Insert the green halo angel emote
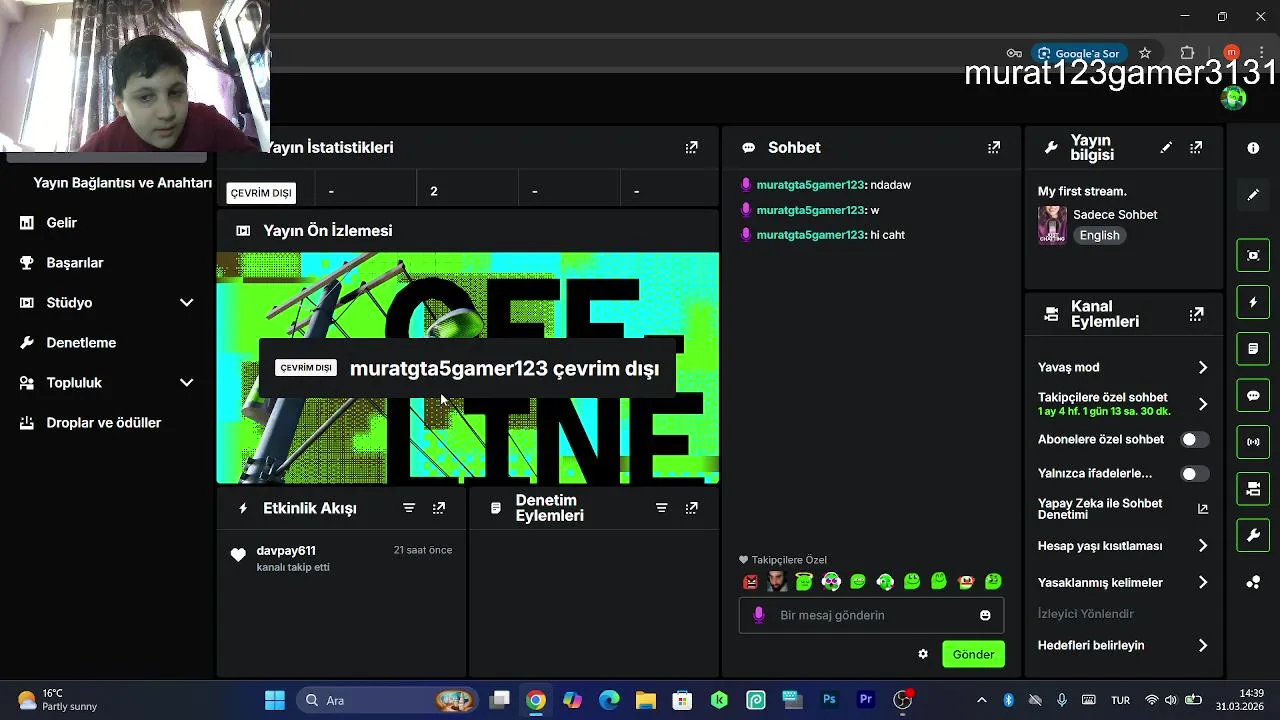Screen dimensions: 1280x720 804,581
